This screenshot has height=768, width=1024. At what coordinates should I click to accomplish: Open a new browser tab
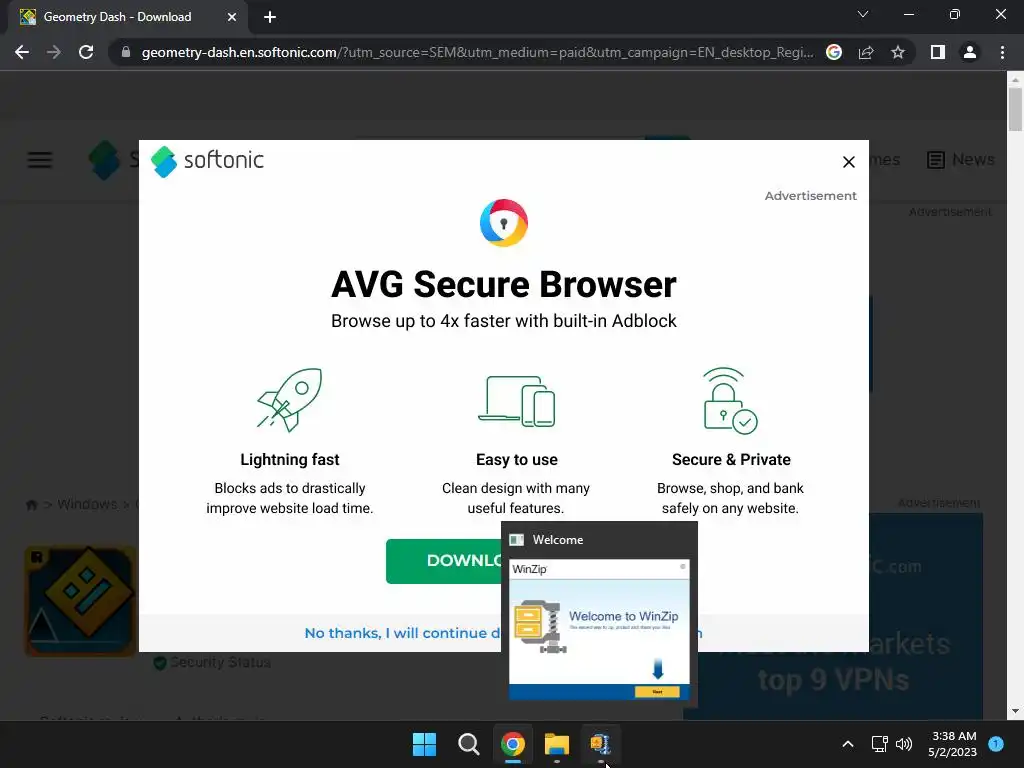[x=270, y=17]
